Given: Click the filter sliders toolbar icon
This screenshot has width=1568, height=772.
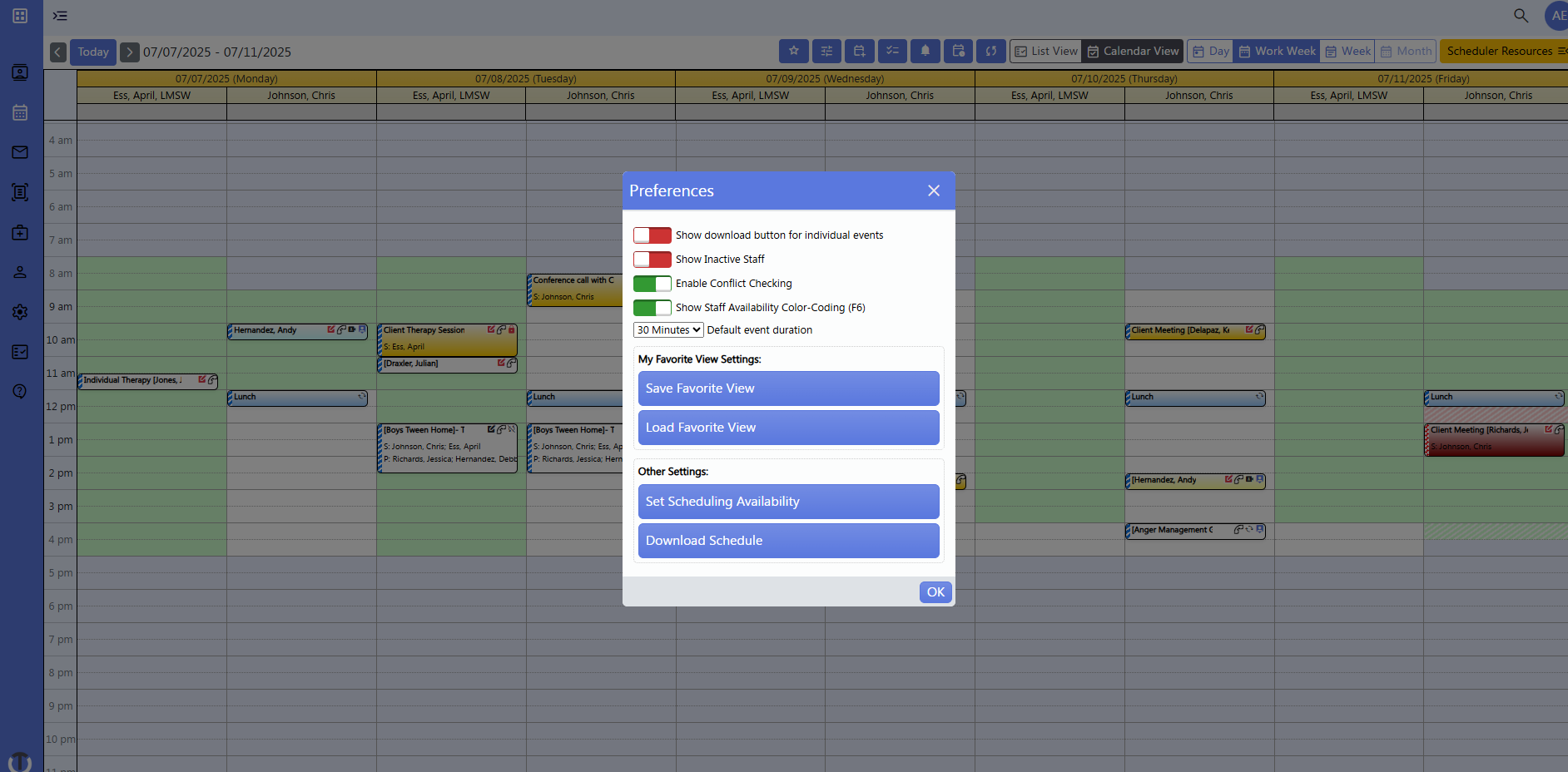Looking at the screenshot, I should coord(826,51).
